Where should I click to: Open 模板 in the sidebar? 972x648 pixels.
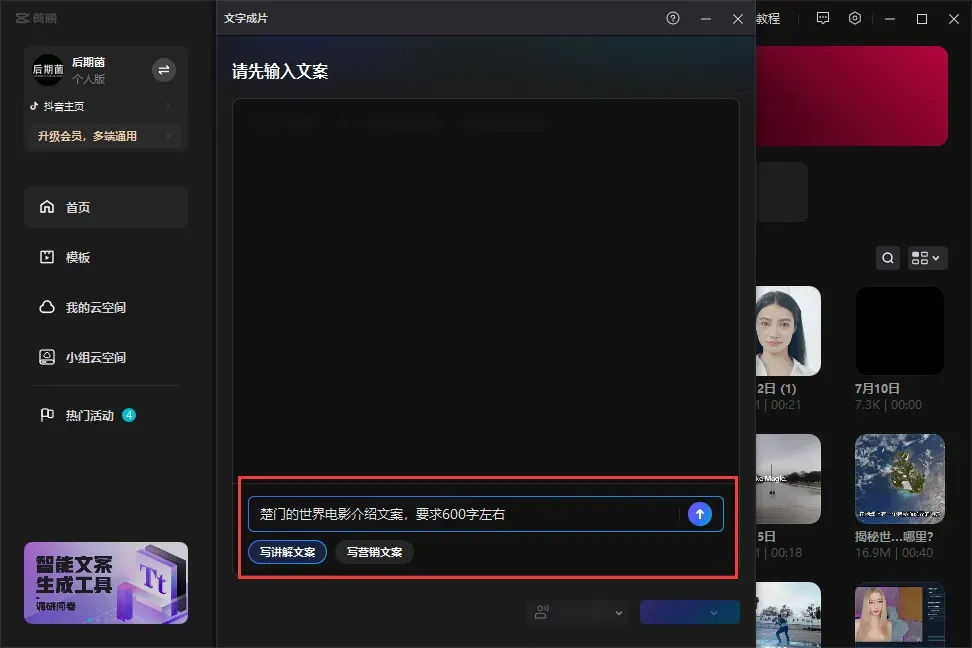coord(106,257)
